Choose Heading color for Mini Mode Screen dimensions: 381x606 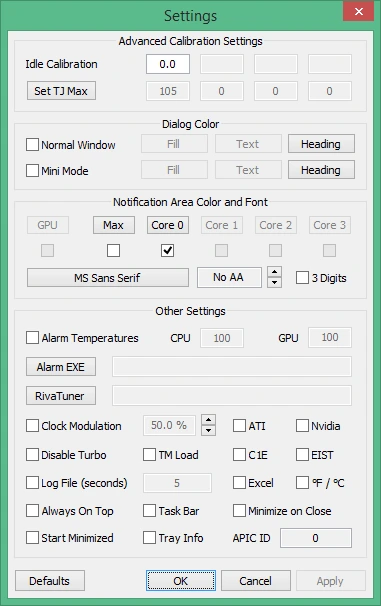(321, 170)
